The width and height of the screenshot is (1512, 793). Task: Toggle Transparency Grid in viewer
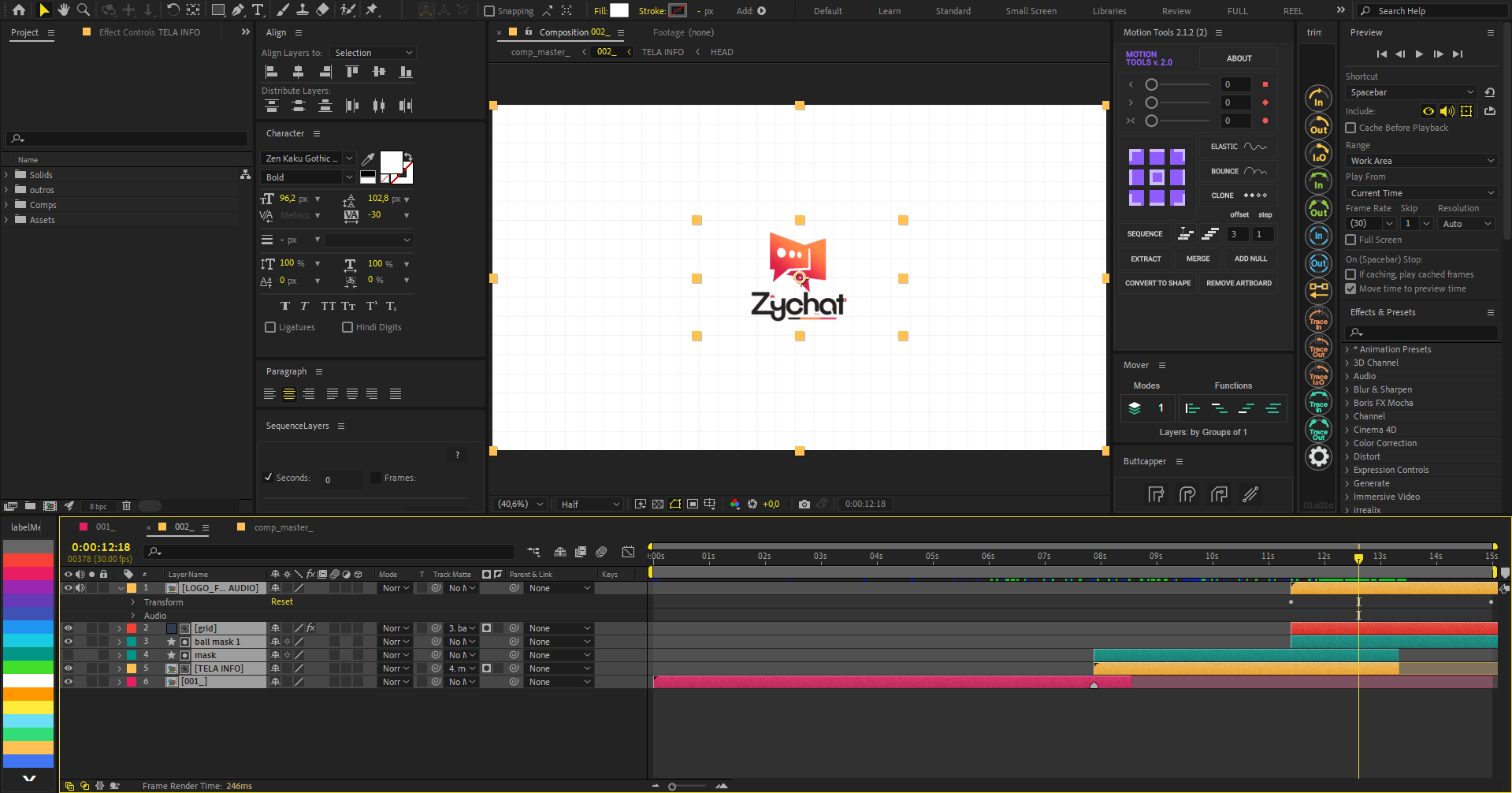click(658, 504)
